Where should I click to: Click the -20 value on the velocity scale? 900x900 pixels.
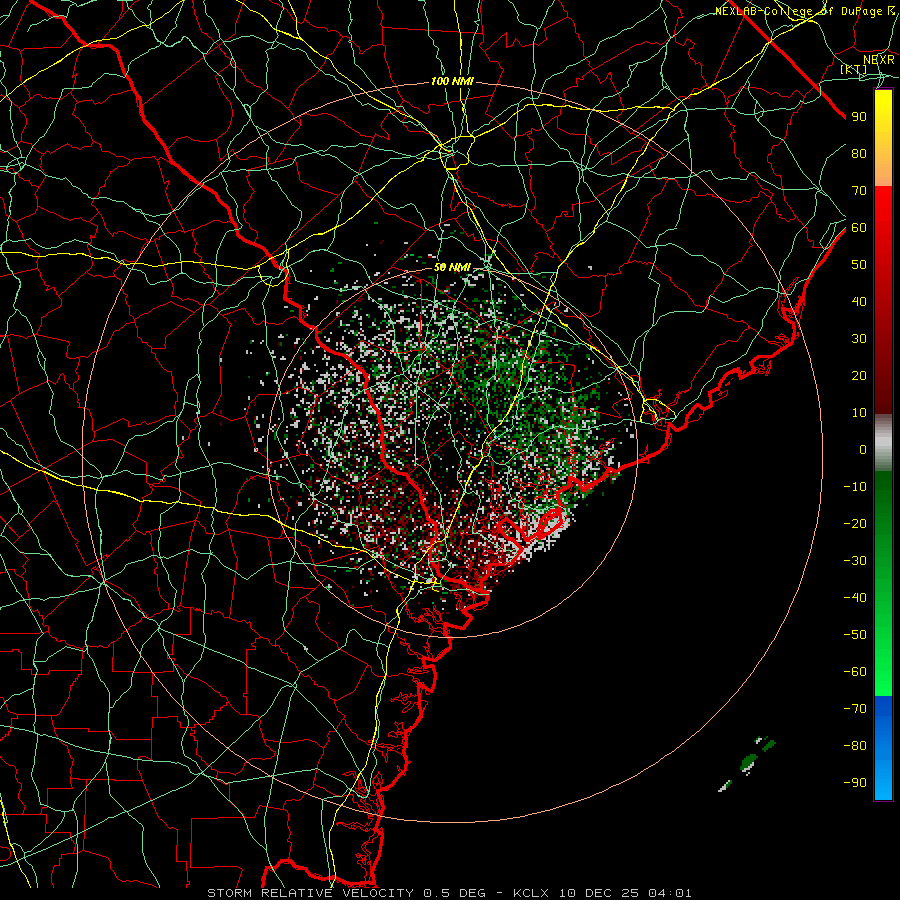(855, 524)
